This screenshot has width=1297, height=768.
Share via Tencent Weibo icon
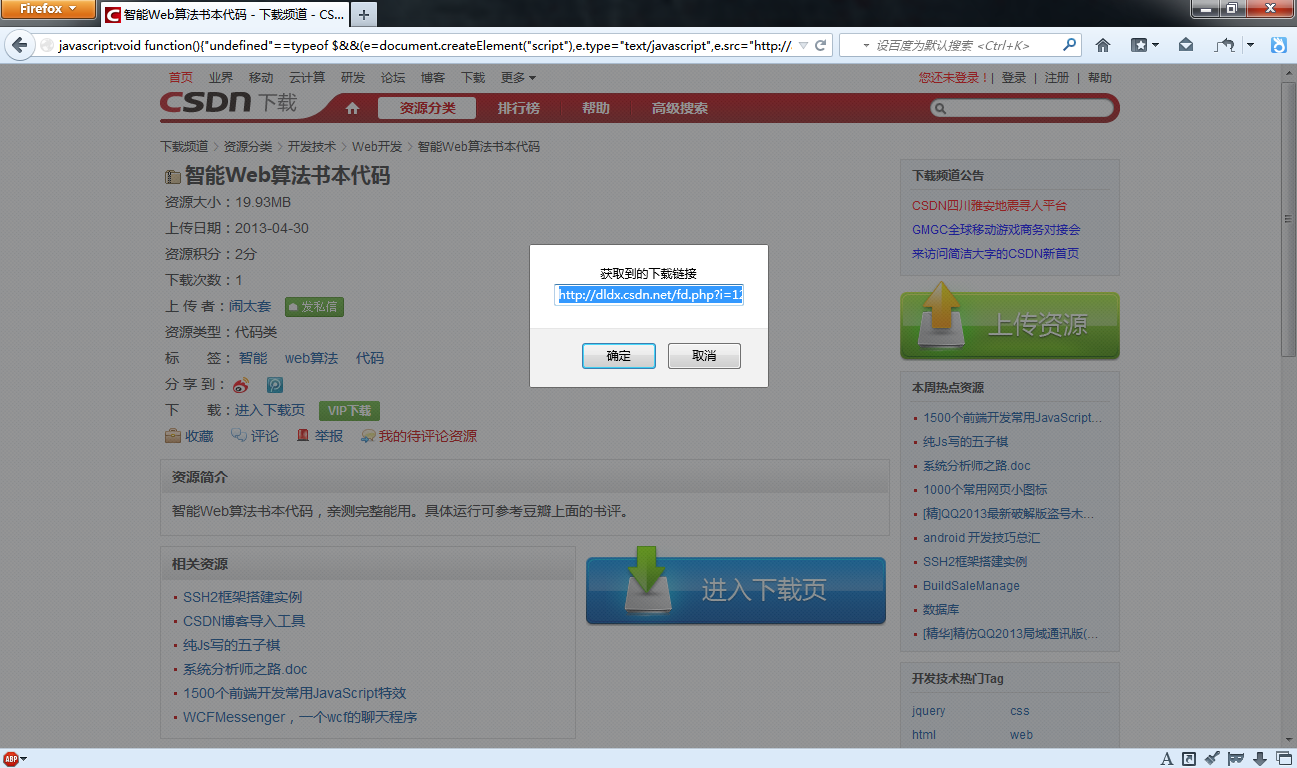[x=274, y=385]
